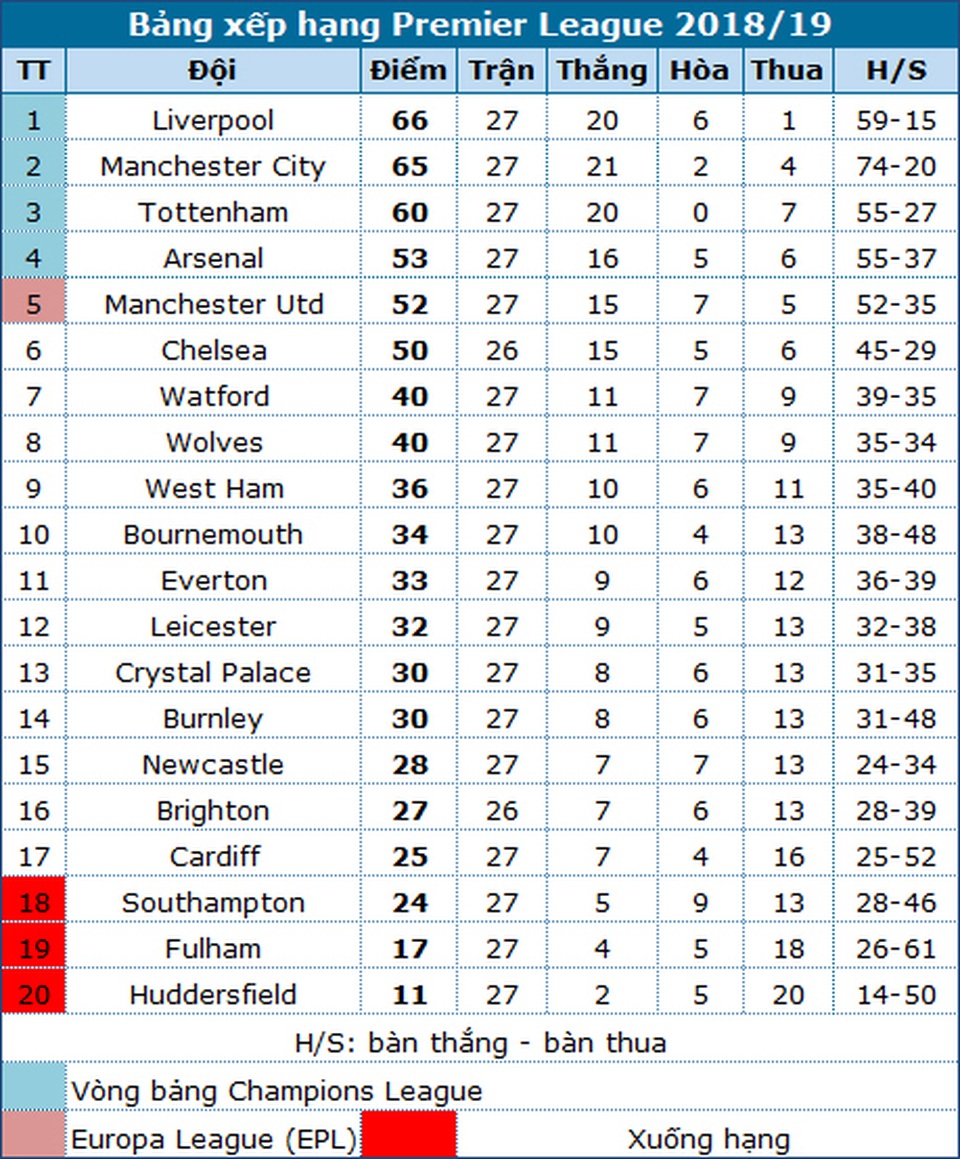The height and width of the screenshot is (1159, 960).
Task: Click the H/S column header
Action: point(895,71)
